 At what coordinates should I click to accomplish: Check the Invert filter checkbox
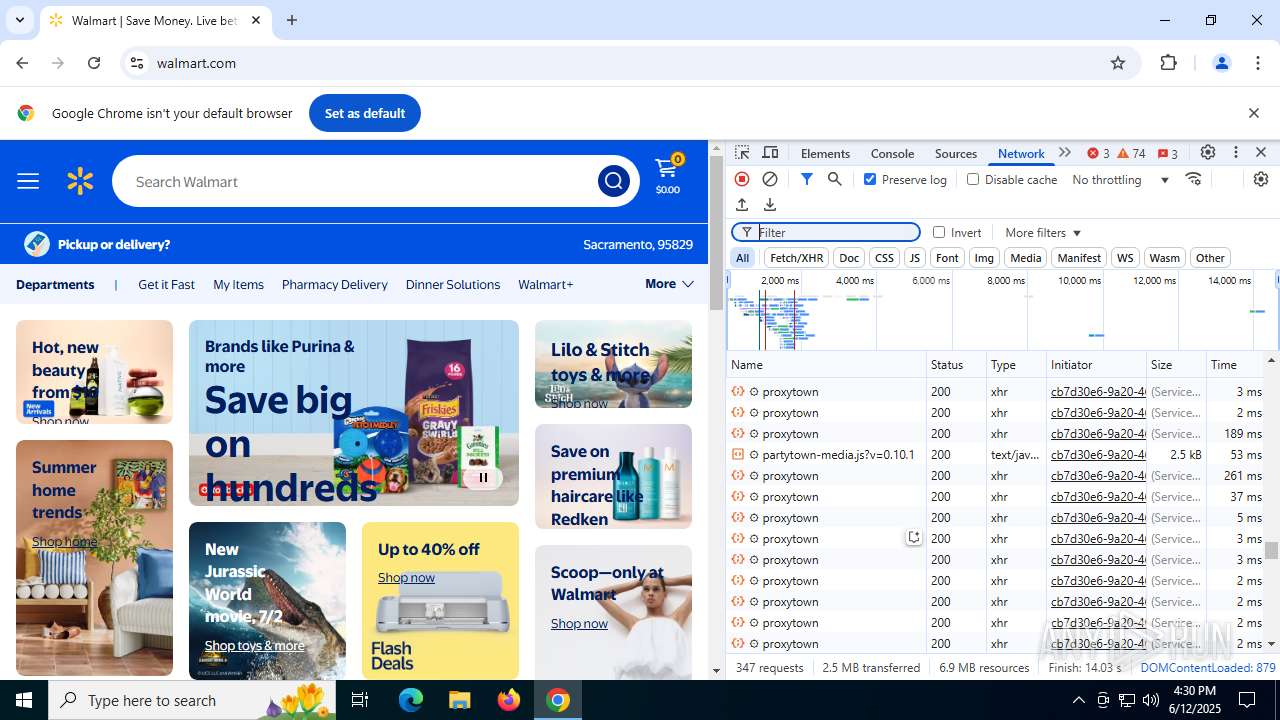click(x=939, y=232)
